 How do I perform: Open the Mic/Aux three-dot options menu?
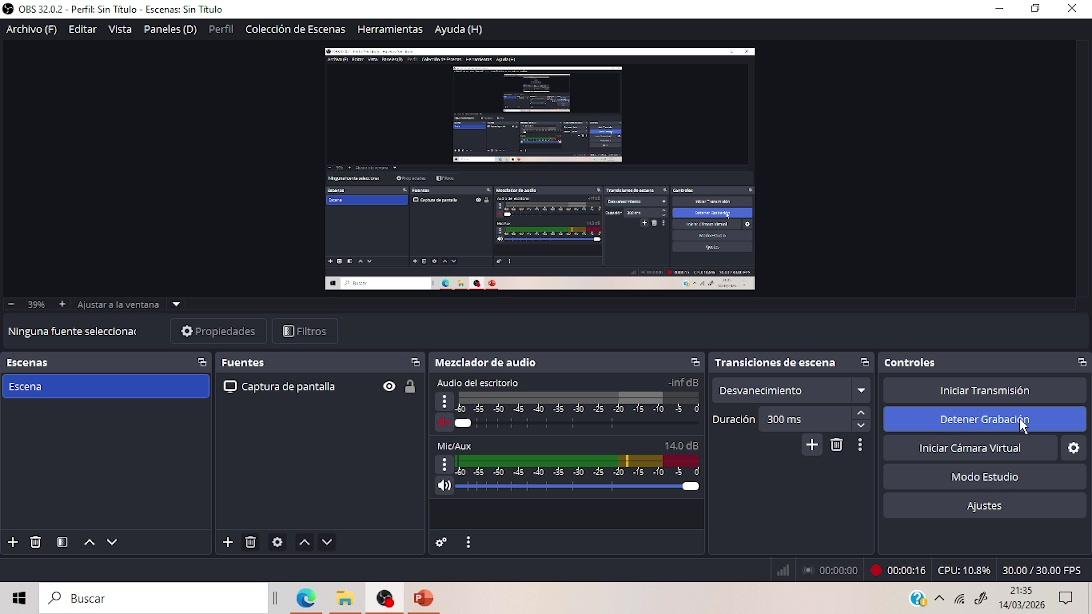(x=444, y=465)
